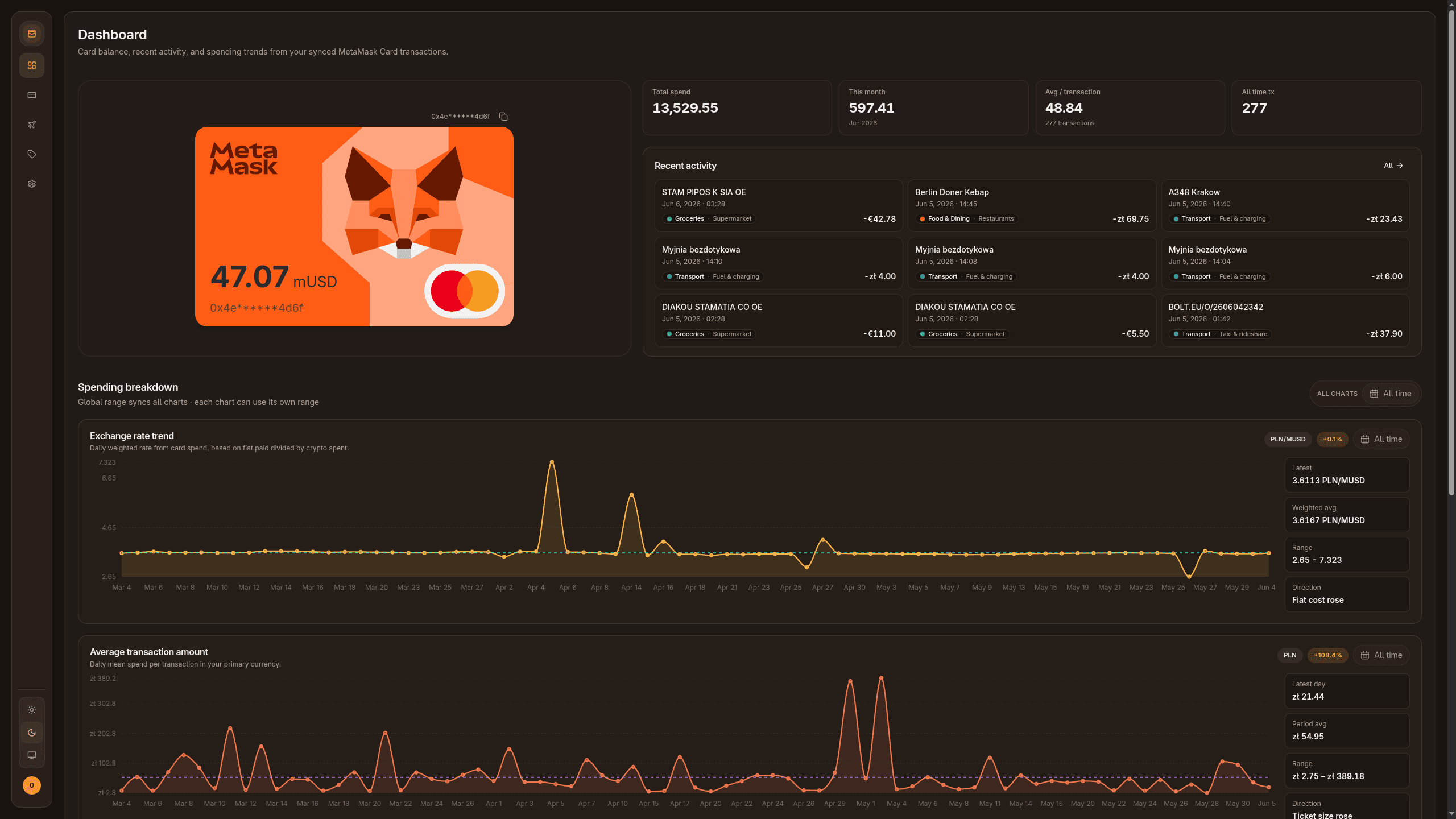The height and width of the screenshot is (819, 1456).
Task: Click the +108.4% change badge
Action: coord(1327,655)
